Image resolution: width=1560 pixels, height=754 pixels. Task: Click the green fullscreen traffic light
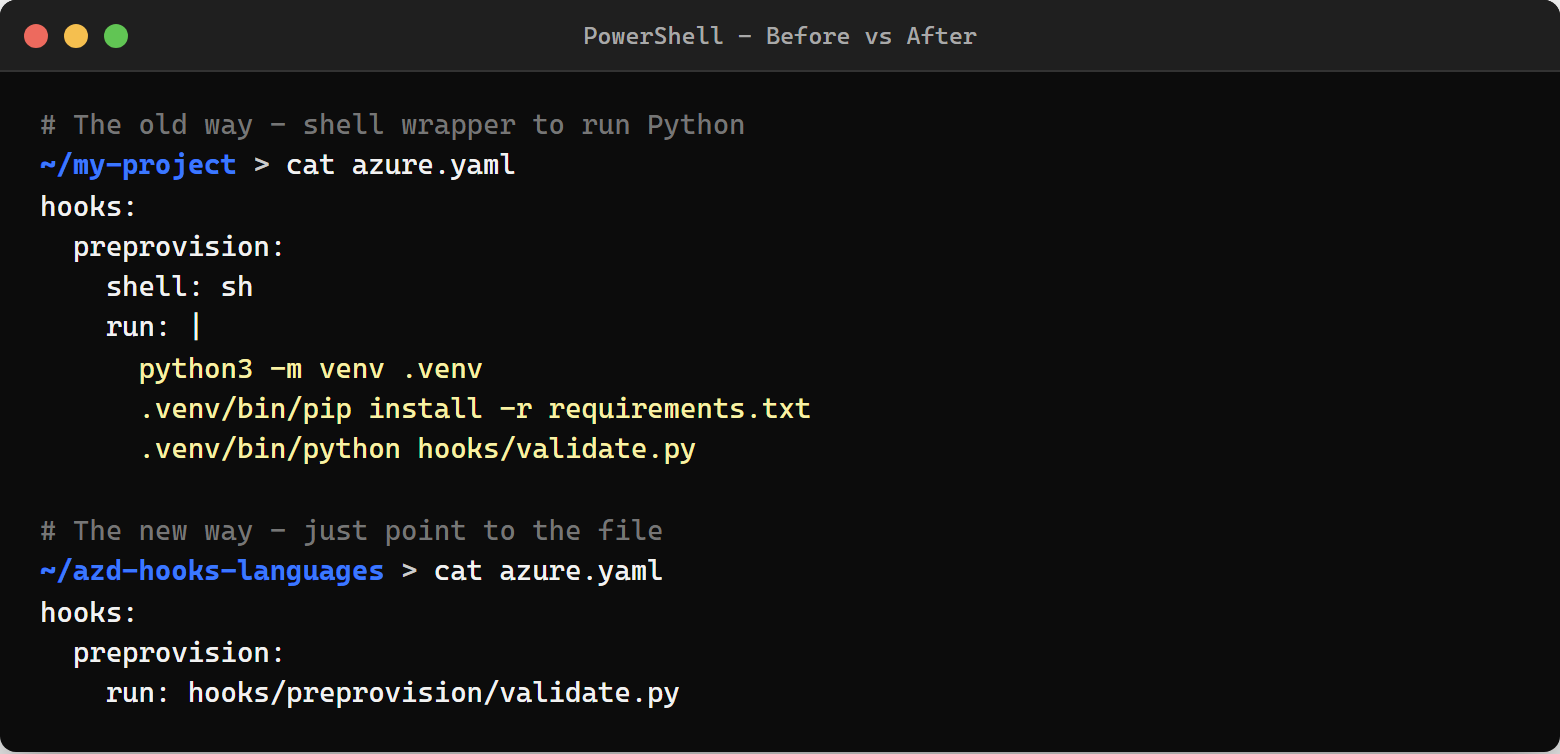(116, 35)
